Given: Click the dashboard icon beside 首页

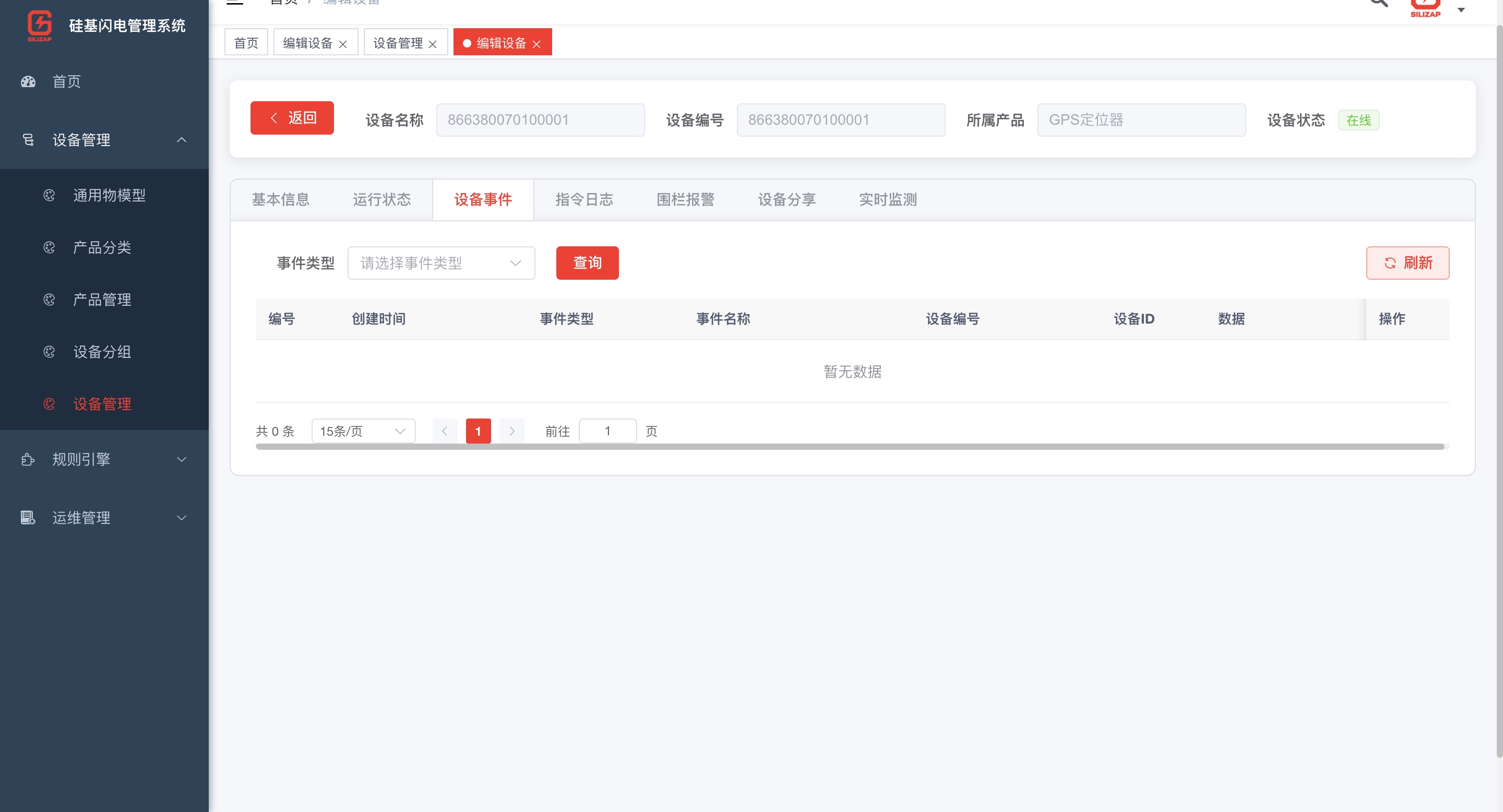Looking at the screenshot, I should (28, 81).
